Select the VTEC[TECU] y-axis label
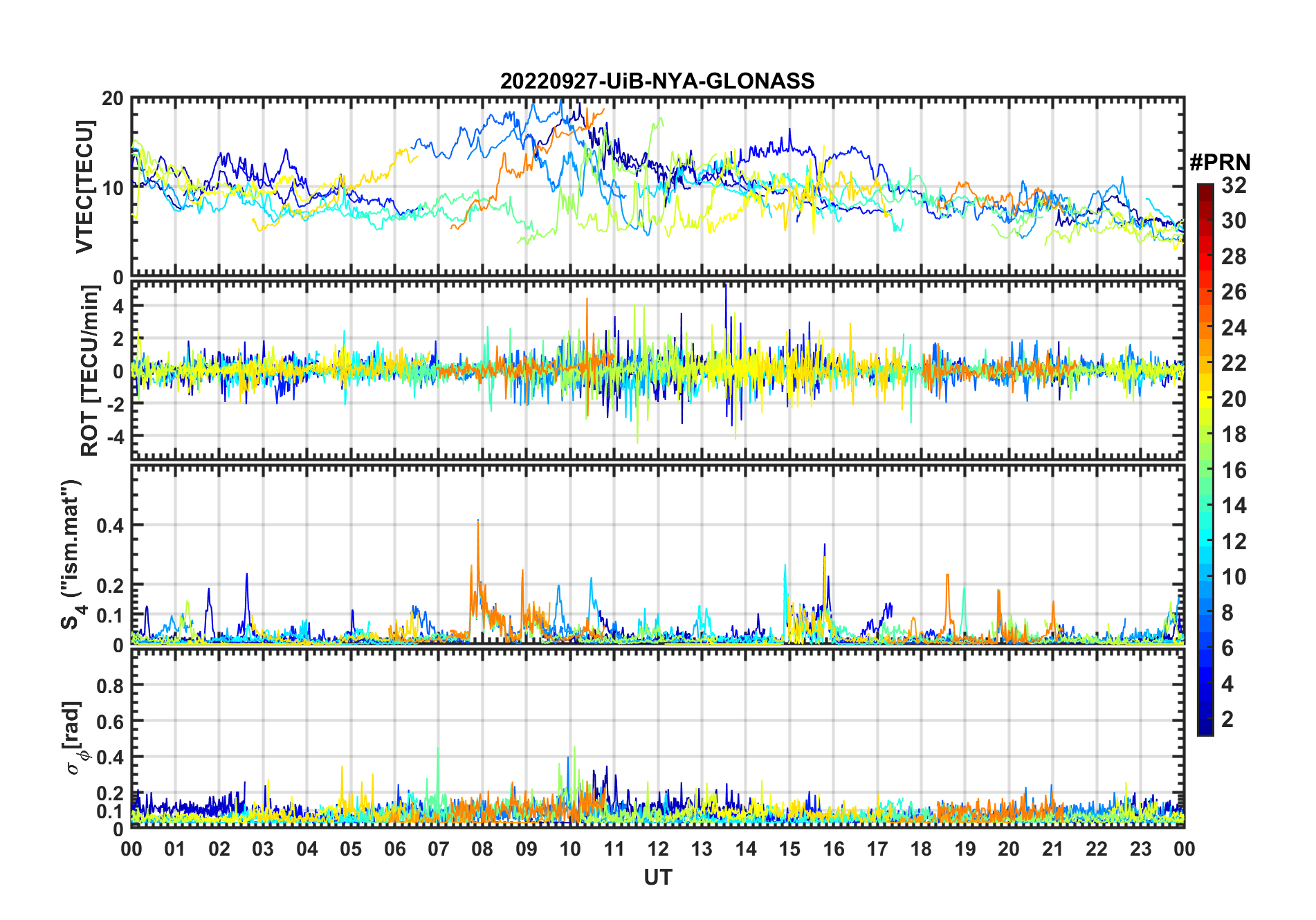 pyautogui.click(x=84, y=187)
